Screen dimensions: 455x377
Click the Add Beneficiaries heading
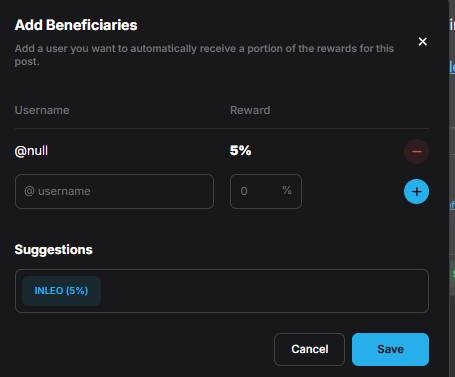76,25
